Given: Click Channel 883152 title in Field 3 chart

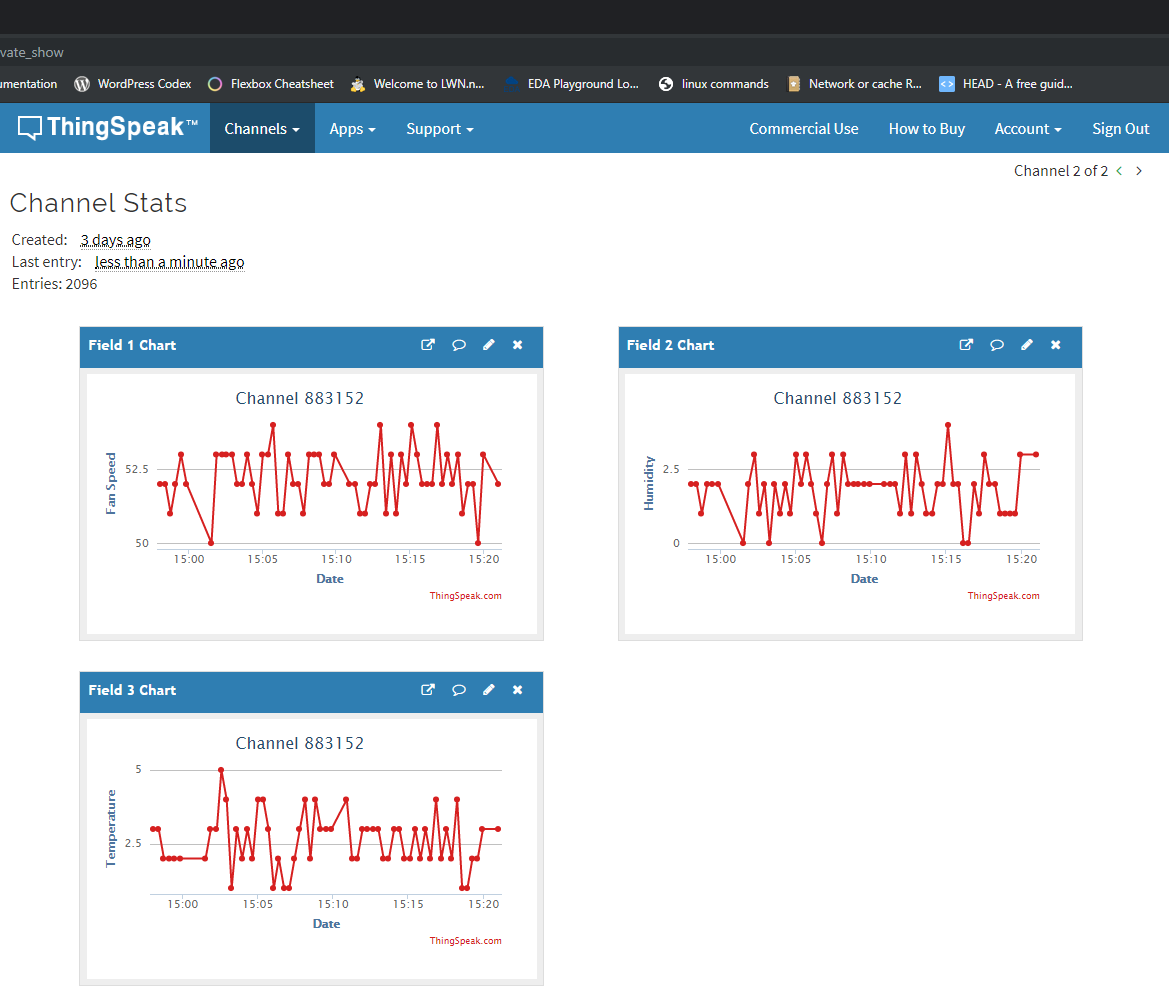Looking at the screenshot, I should point(300,743).
